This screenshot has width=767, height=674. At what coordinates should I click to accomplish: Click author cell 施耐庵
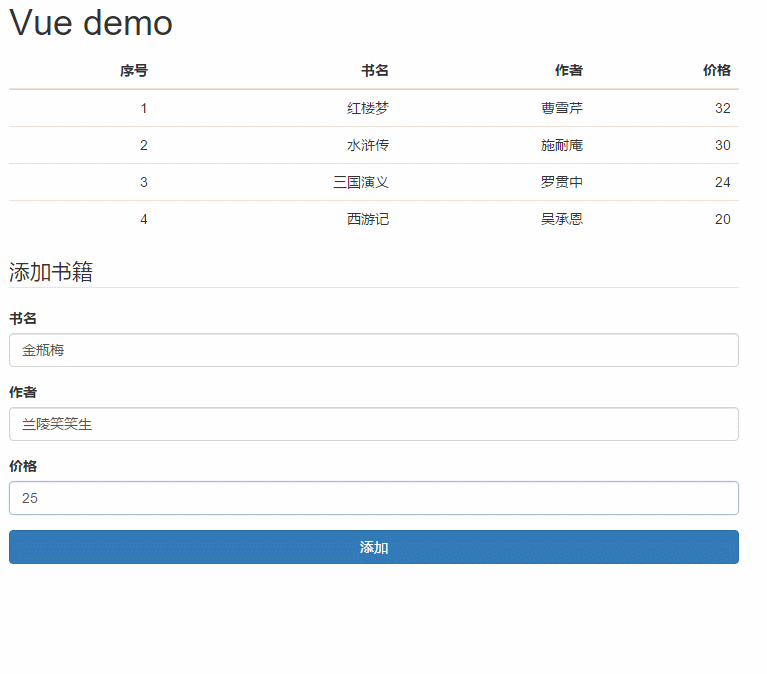coord(562,145)
